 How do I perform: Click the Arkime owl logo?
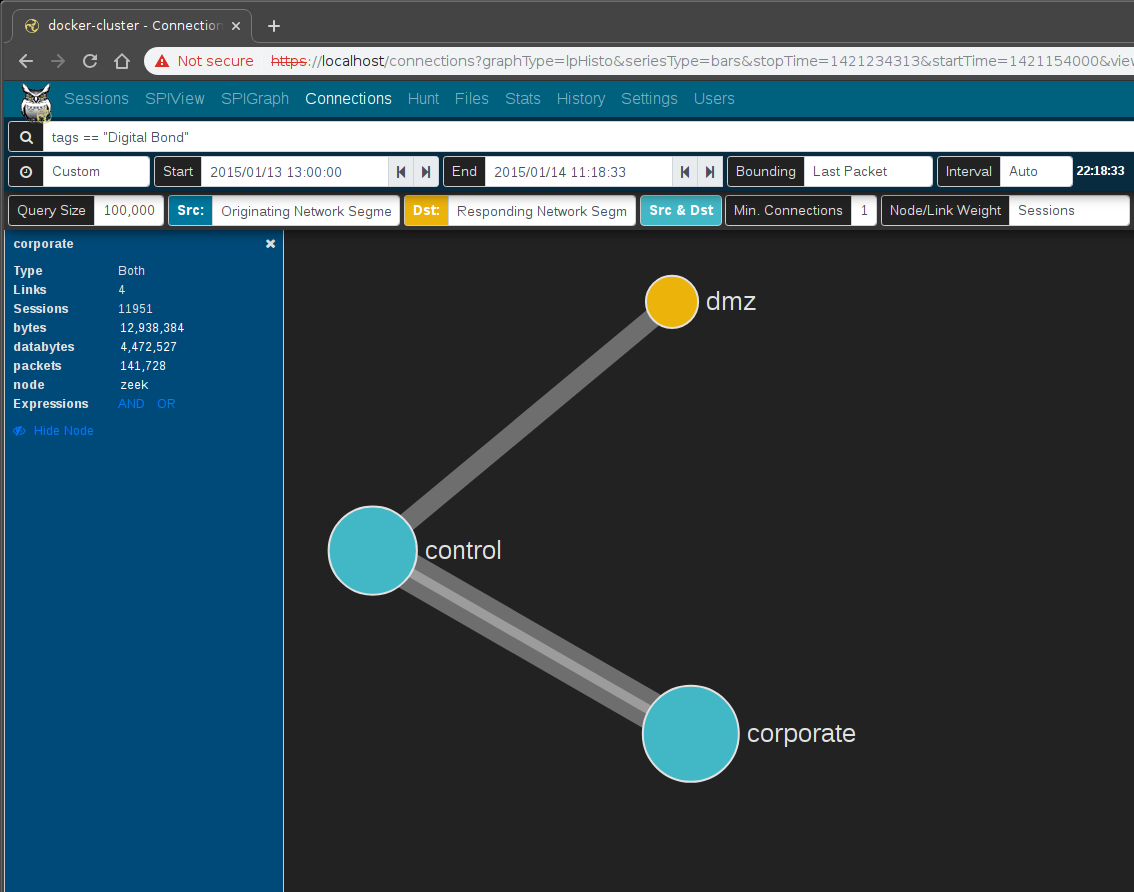[x=35, y=98]
